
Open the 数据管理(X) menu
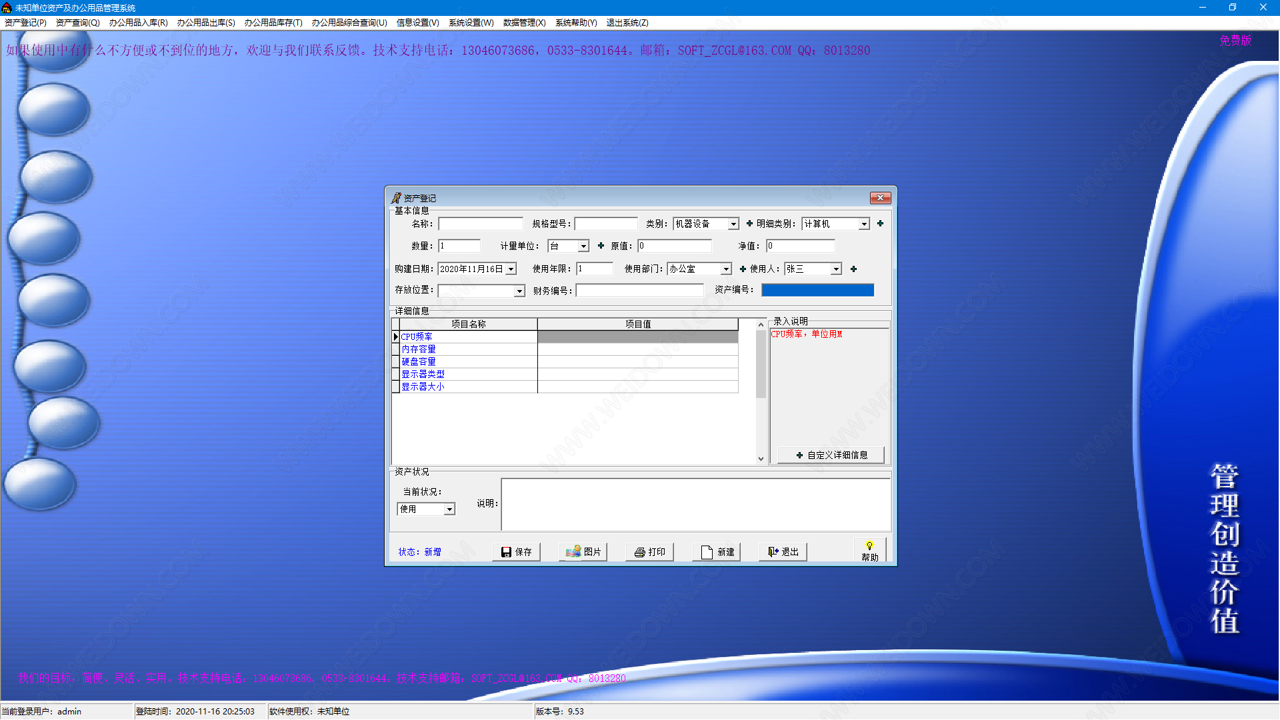tap(524, 22)
